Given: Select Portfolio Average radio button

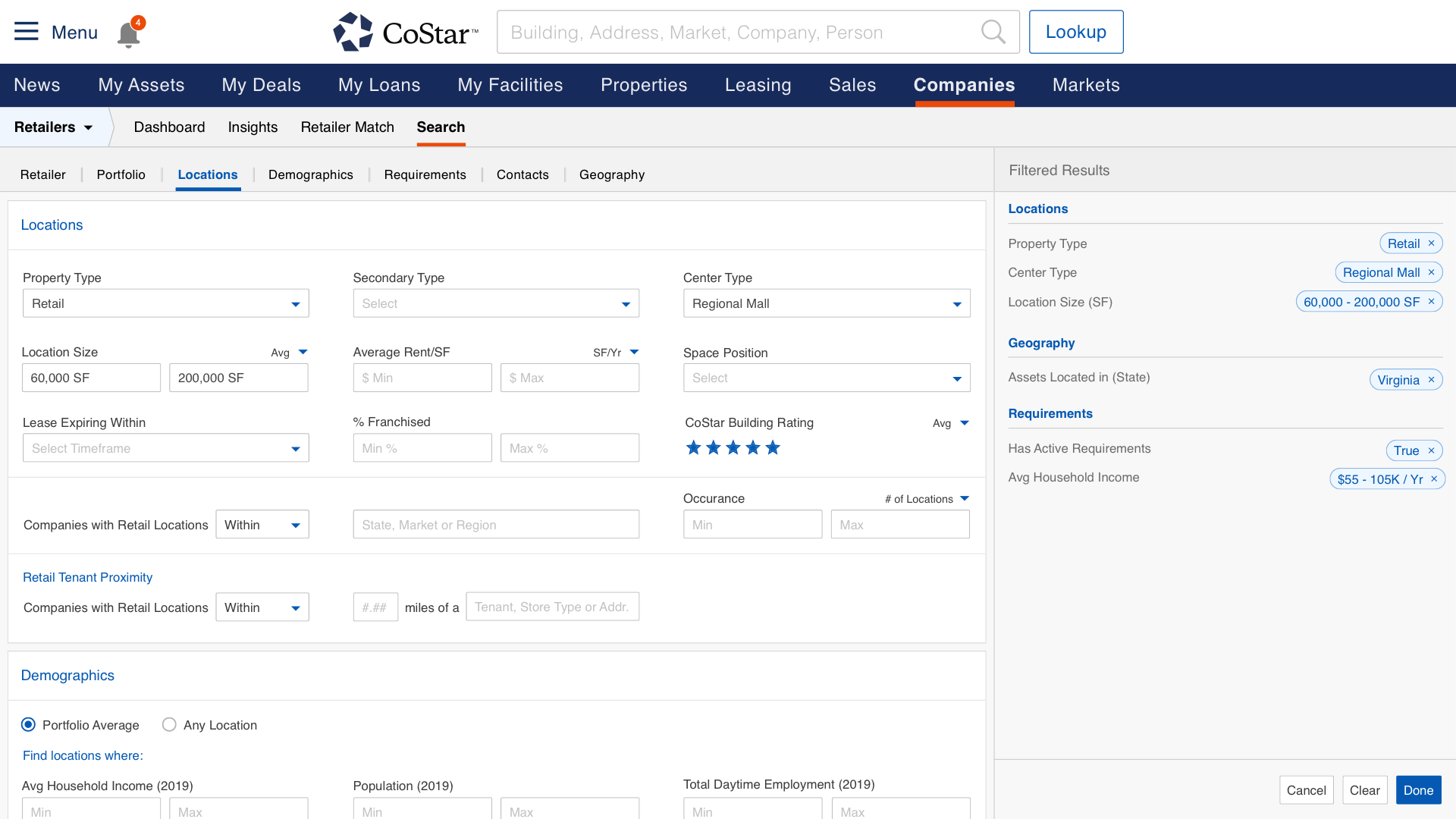Looking at the screenshot, I should (x=28, y=724).
